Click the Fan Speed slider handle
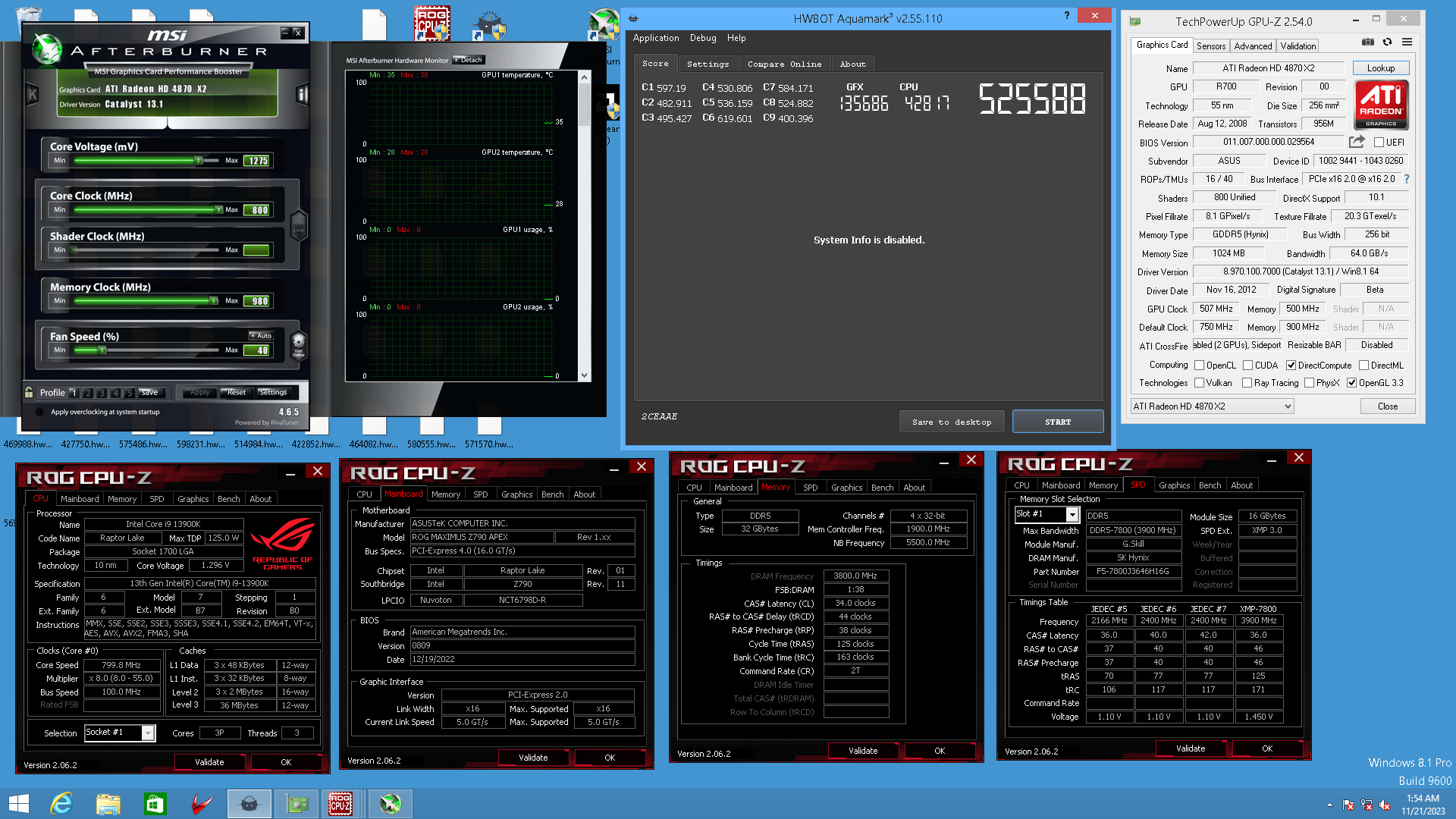The height and width of the screenshot is (819, 1456). click(102, 350)
